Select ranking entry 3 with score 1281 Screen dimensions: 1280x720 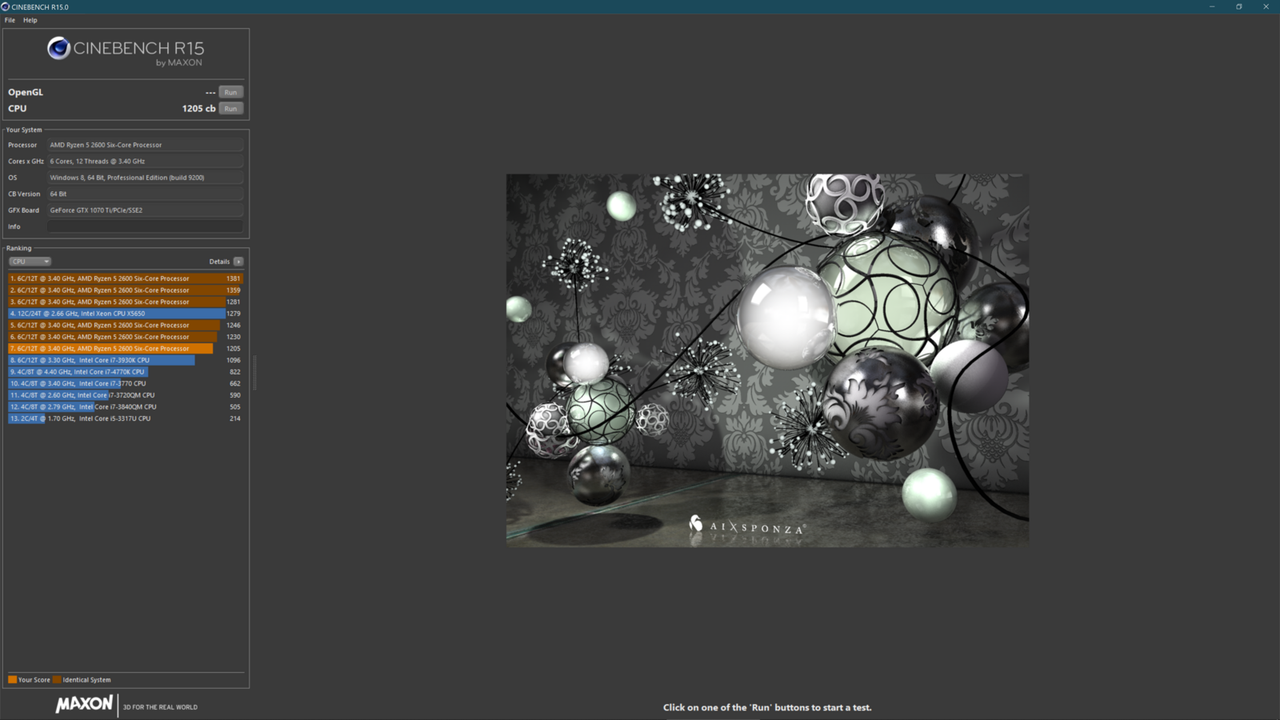click(126, 302)
